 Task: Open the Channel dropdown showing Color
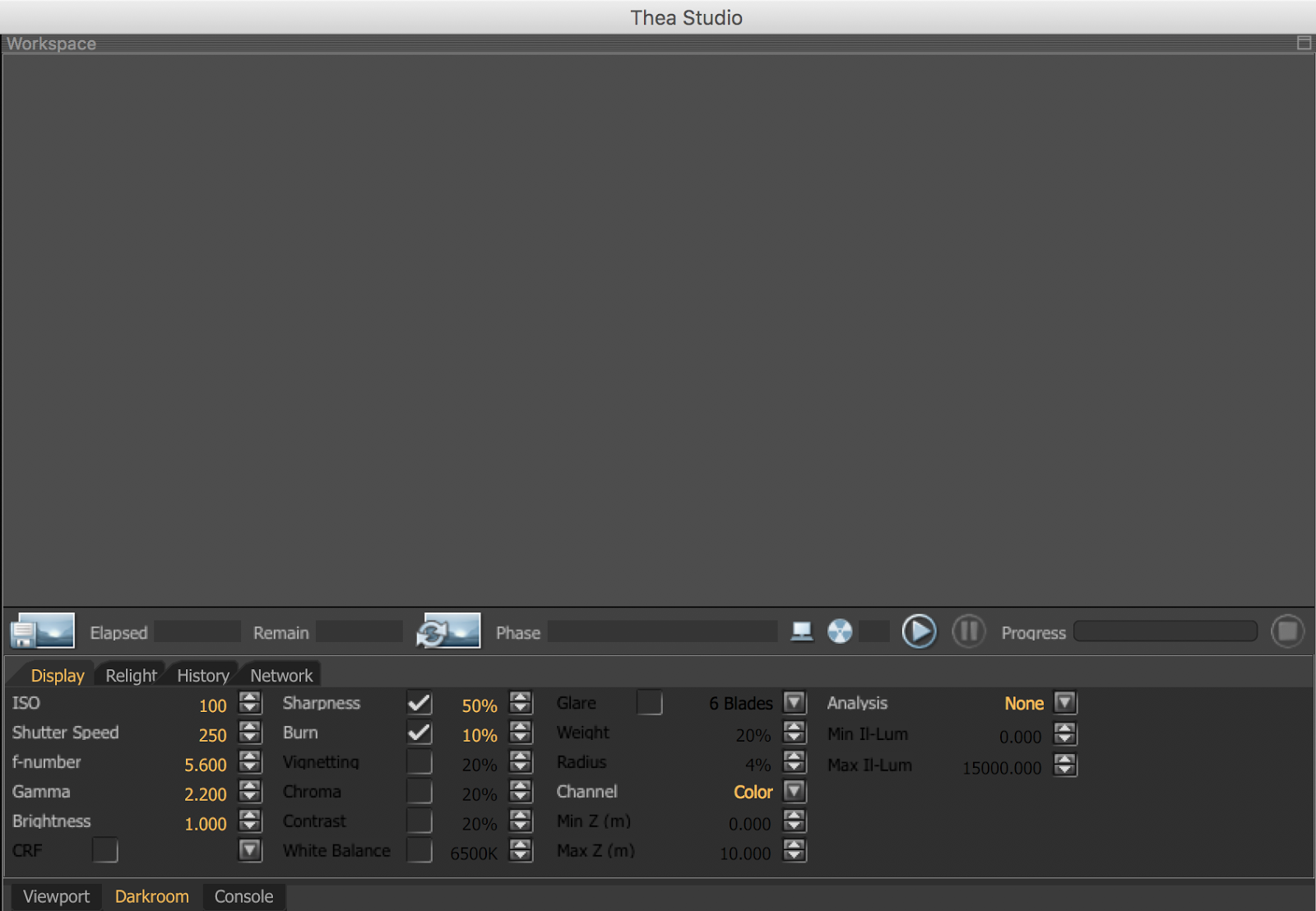click(x=794, y=792)
